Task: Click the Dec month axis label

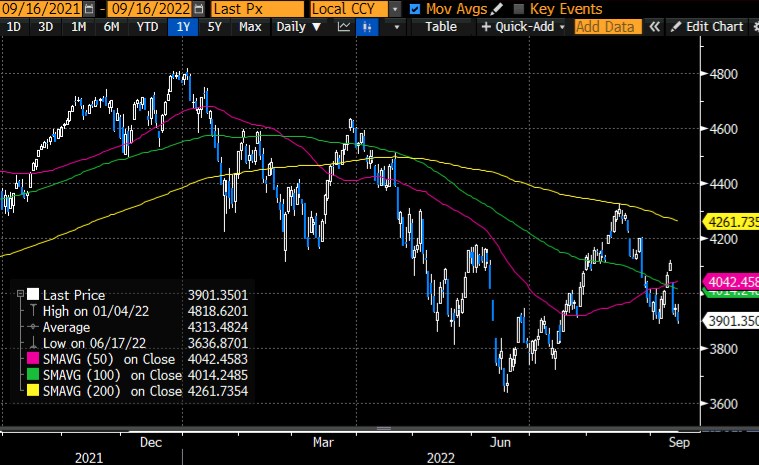Action: 151,442
